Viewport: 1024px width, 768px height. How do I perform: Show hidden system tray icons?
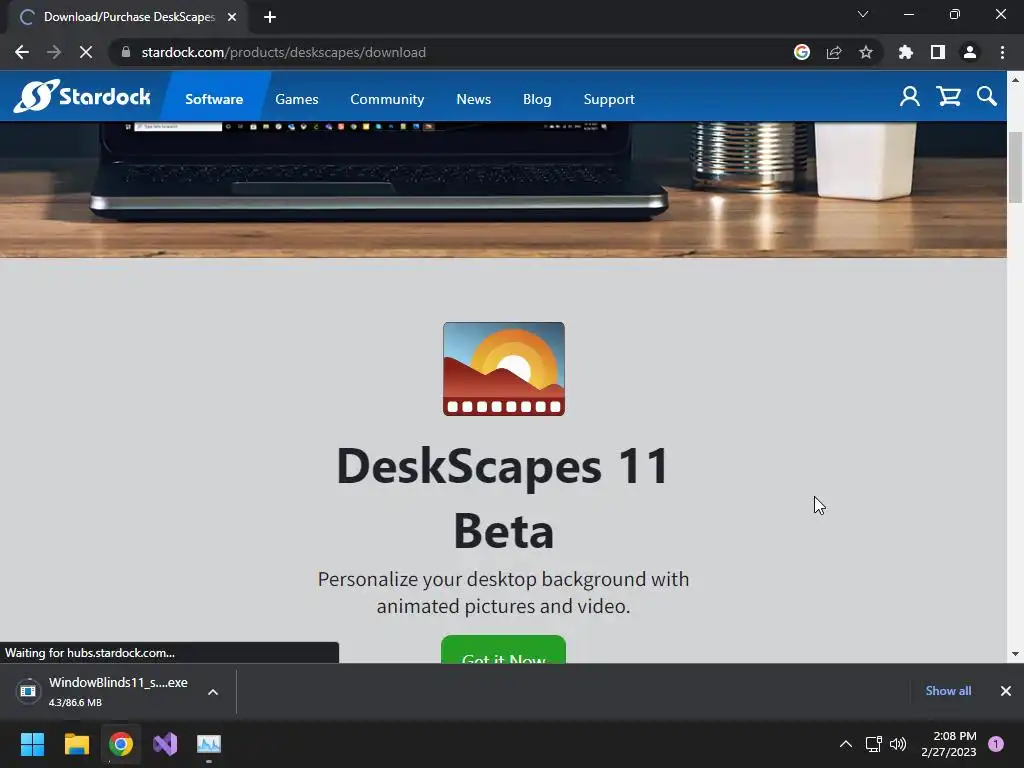coord(846,744)
